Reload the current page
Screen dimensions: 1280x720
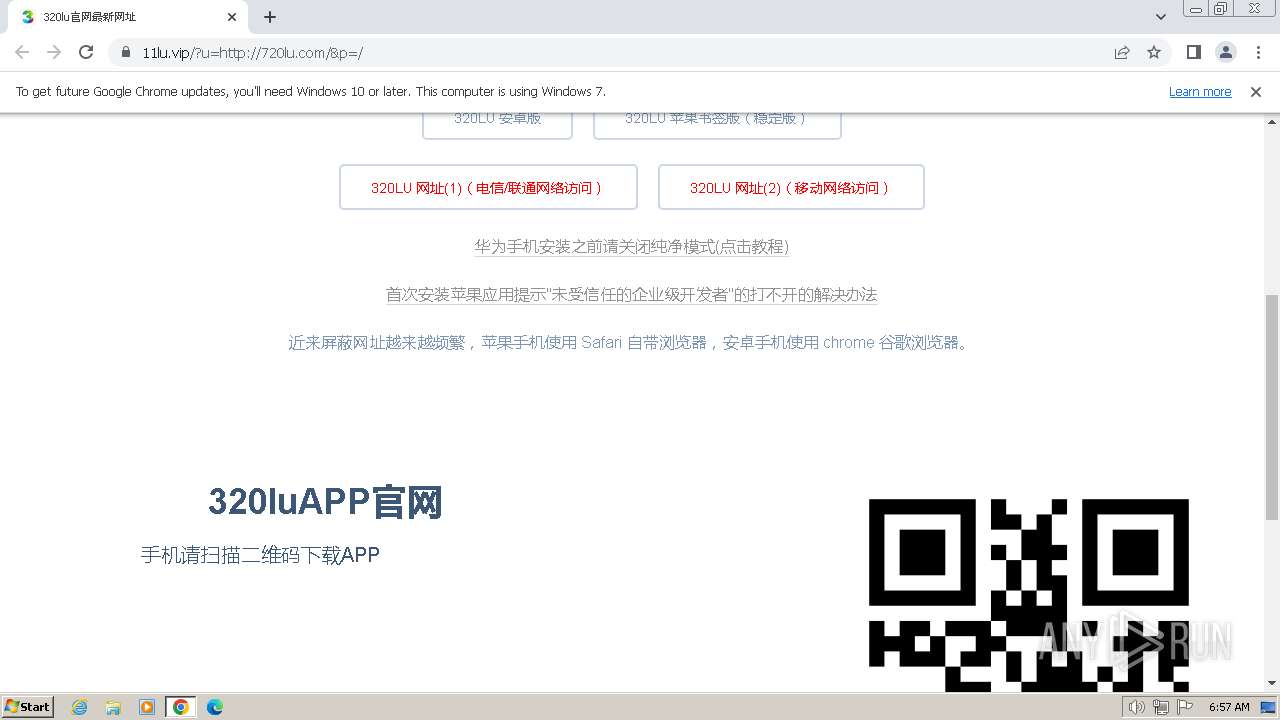click(86, 52)
